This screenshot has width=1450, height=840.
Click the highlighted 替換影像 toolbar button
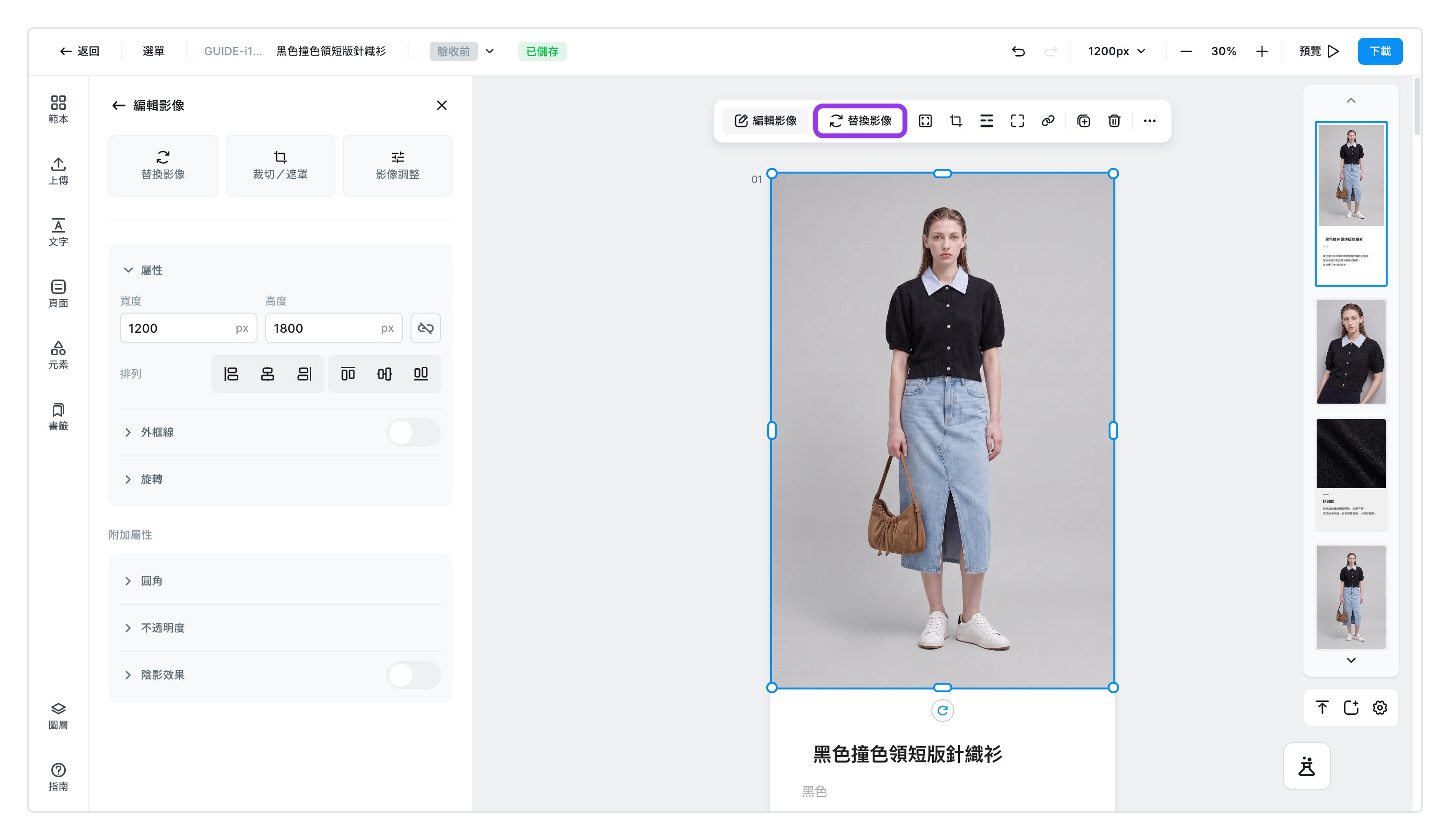(x=860, y=121)
